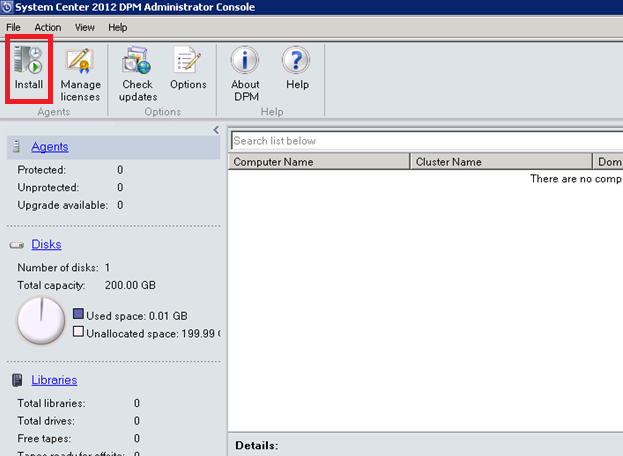Open About DPM information
The width and height of the screenshot is (623, 456).
[x=245, y=74]
